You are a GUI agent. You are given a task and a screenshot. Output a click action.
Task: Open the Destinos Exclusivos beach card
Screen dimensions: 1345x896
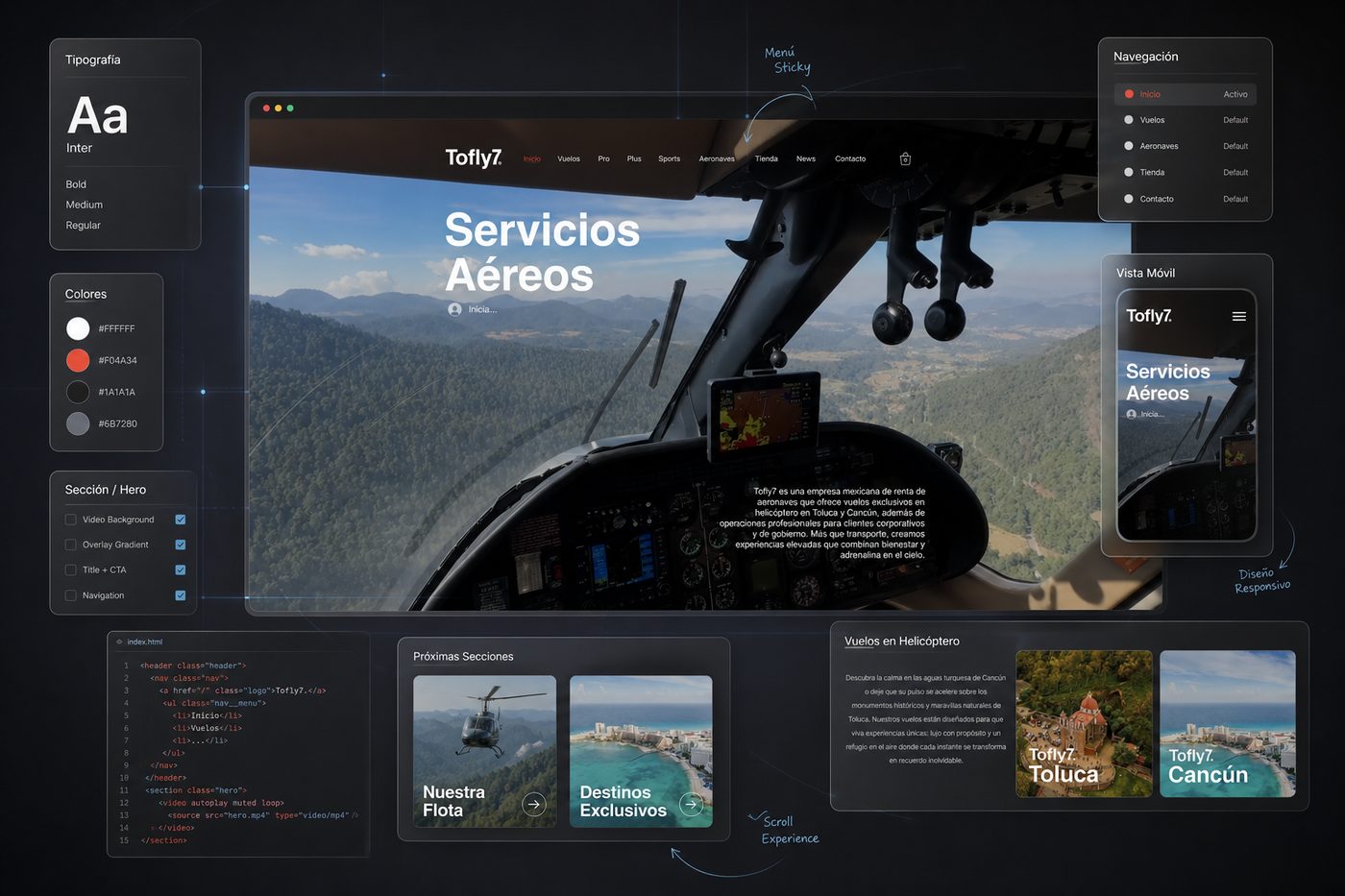pyautogui.click(x=641, y=752)
